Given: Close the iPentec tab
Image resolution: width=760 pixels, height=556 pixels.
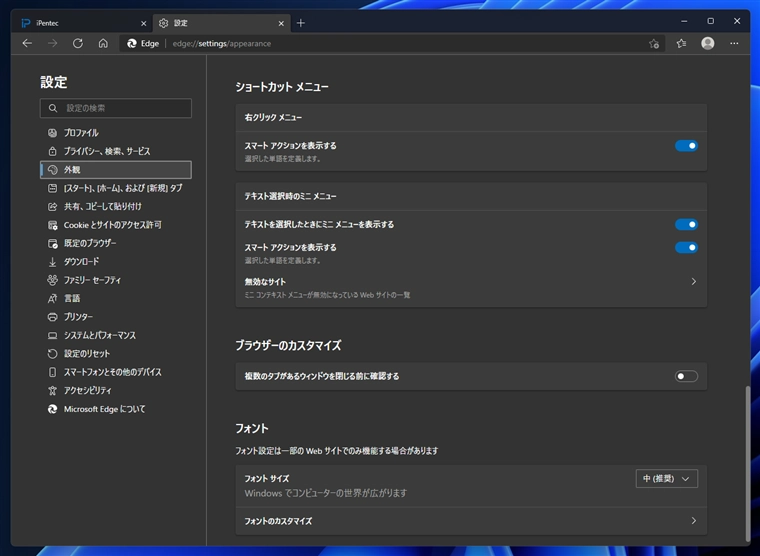Looking at the screenshot, I should point(143,23).
